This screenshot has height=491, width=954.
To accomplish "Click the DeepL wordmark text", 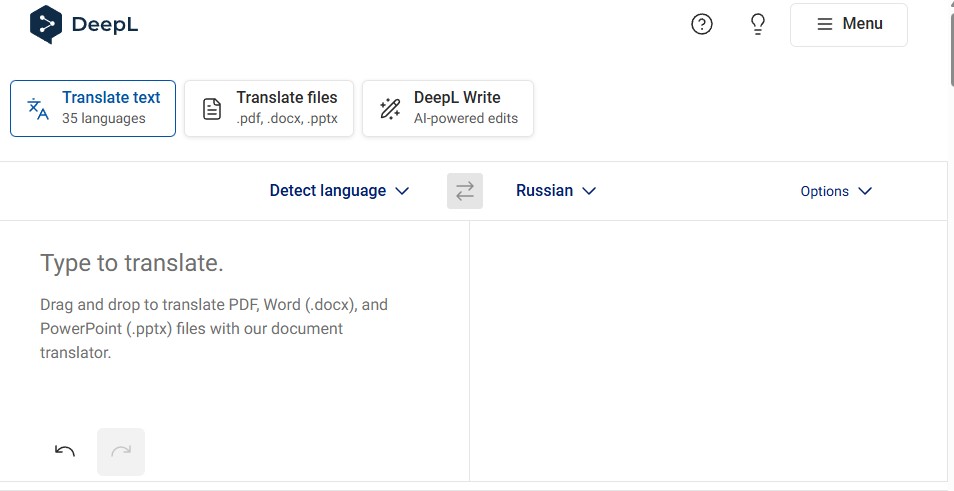I will point(105,24).
